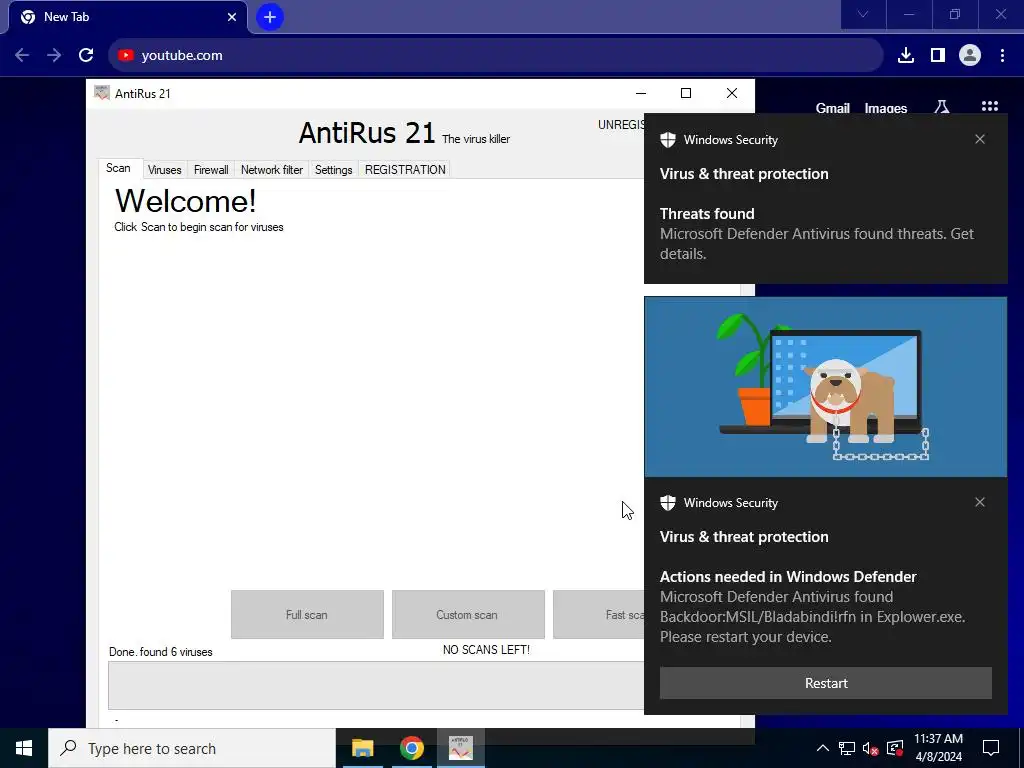The height and width of the screenshot is (768, 1024).
Task: Click the muted volume tray icon
Action: tap(871, 748)
